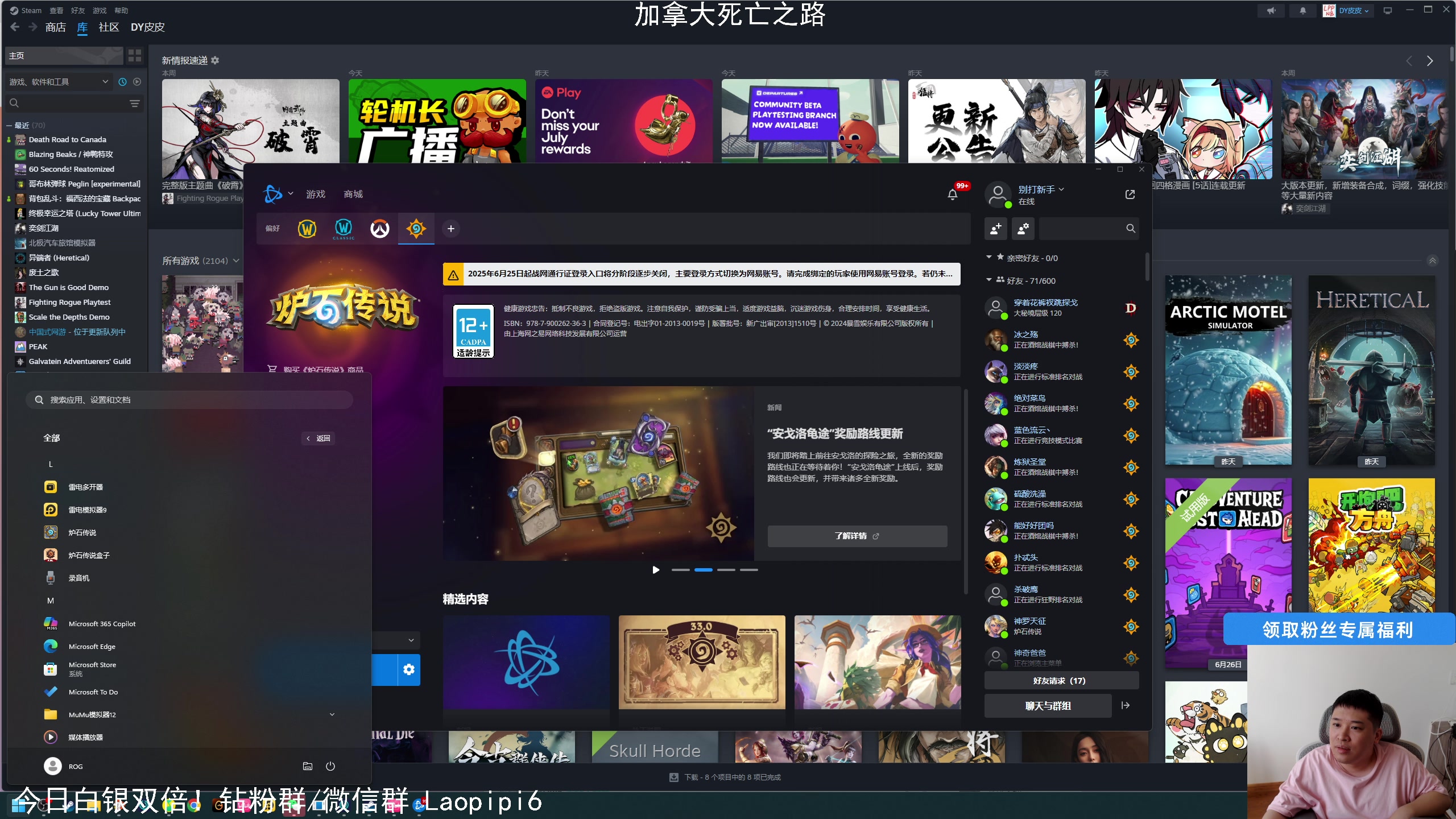
Task: Open Steam notifications bell
Action: pos(1302,10)
